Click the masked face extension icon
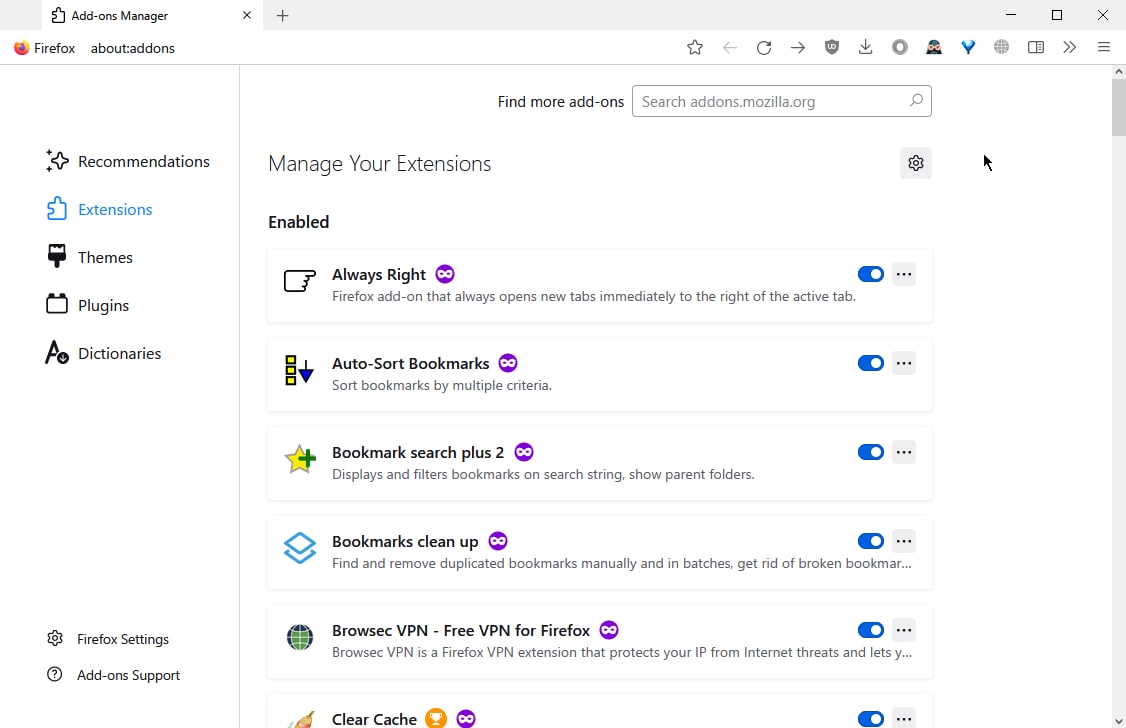The height and width of the screenshot is (728, 1126). tap(934, 47)
